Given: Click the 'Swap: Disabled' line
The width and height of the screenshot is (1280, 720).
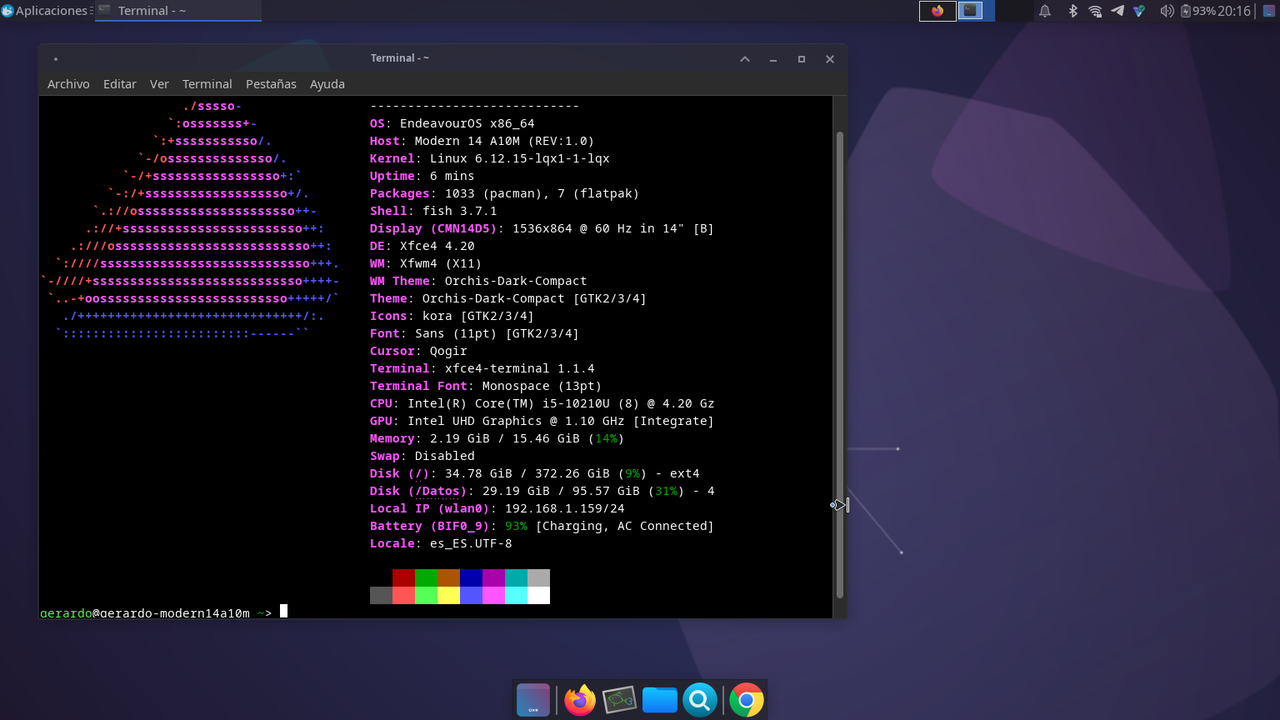Looking at the screenshot, I should 422,456.
